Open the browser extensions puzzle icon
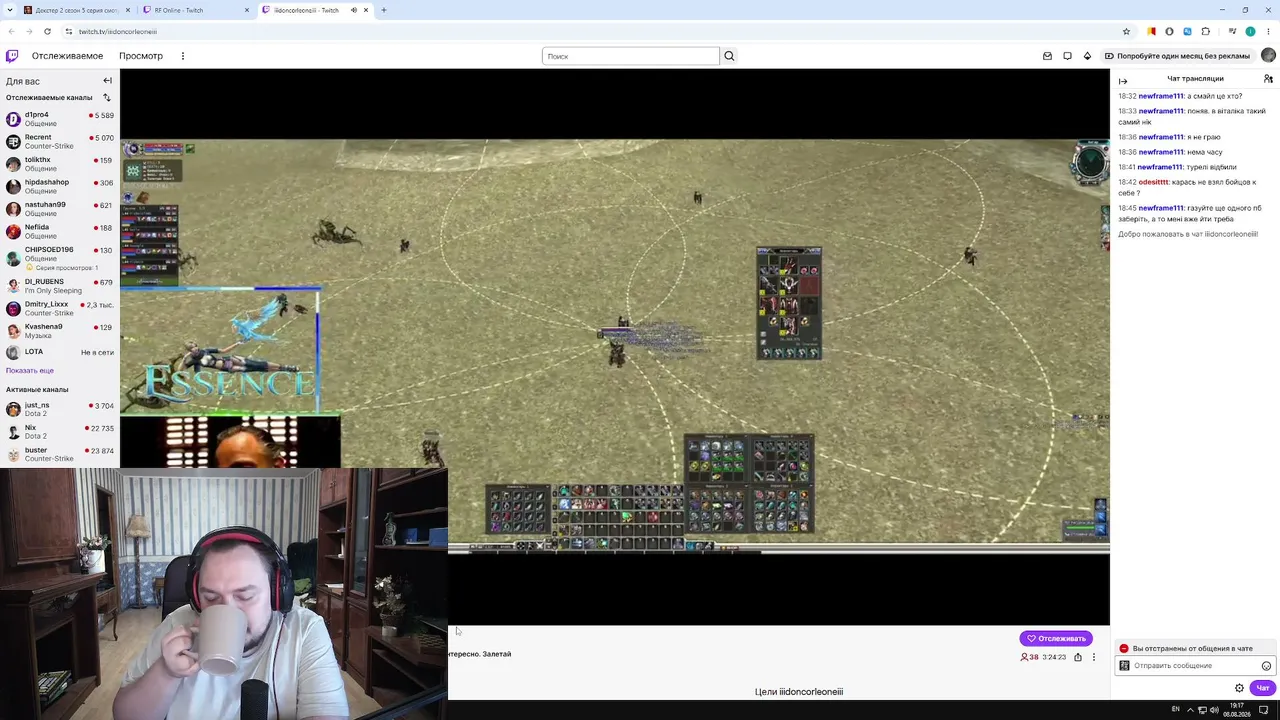 [1205, 31]
